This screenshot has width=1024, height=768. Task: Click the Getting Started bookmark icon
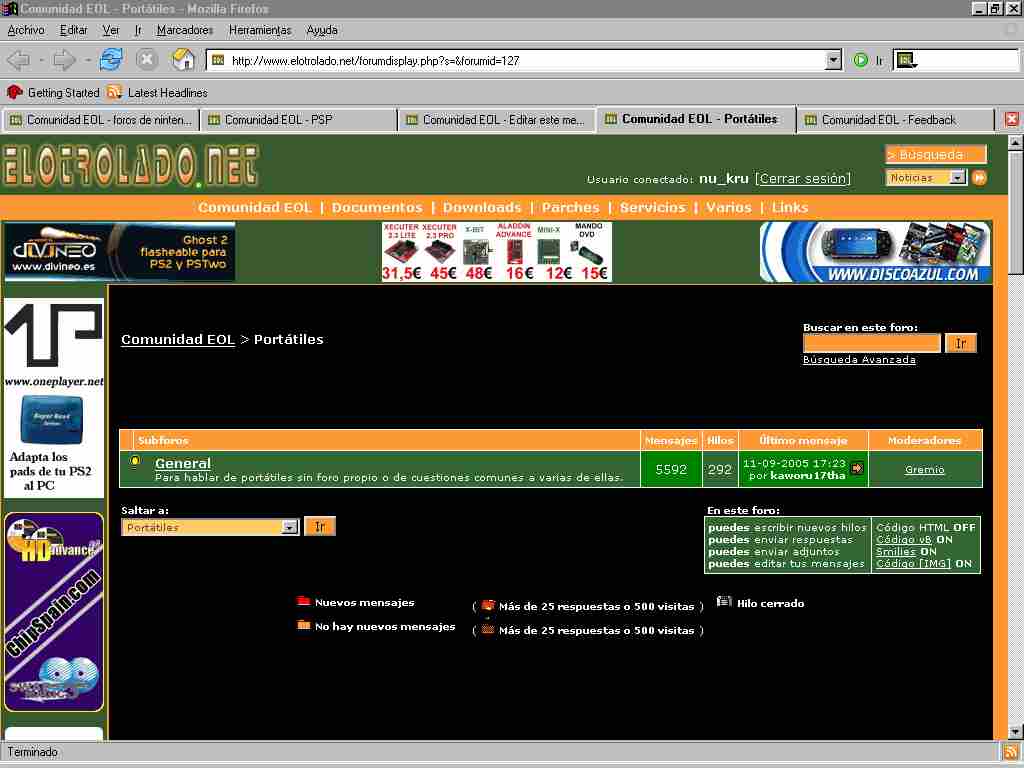click(x=14, y=92)
